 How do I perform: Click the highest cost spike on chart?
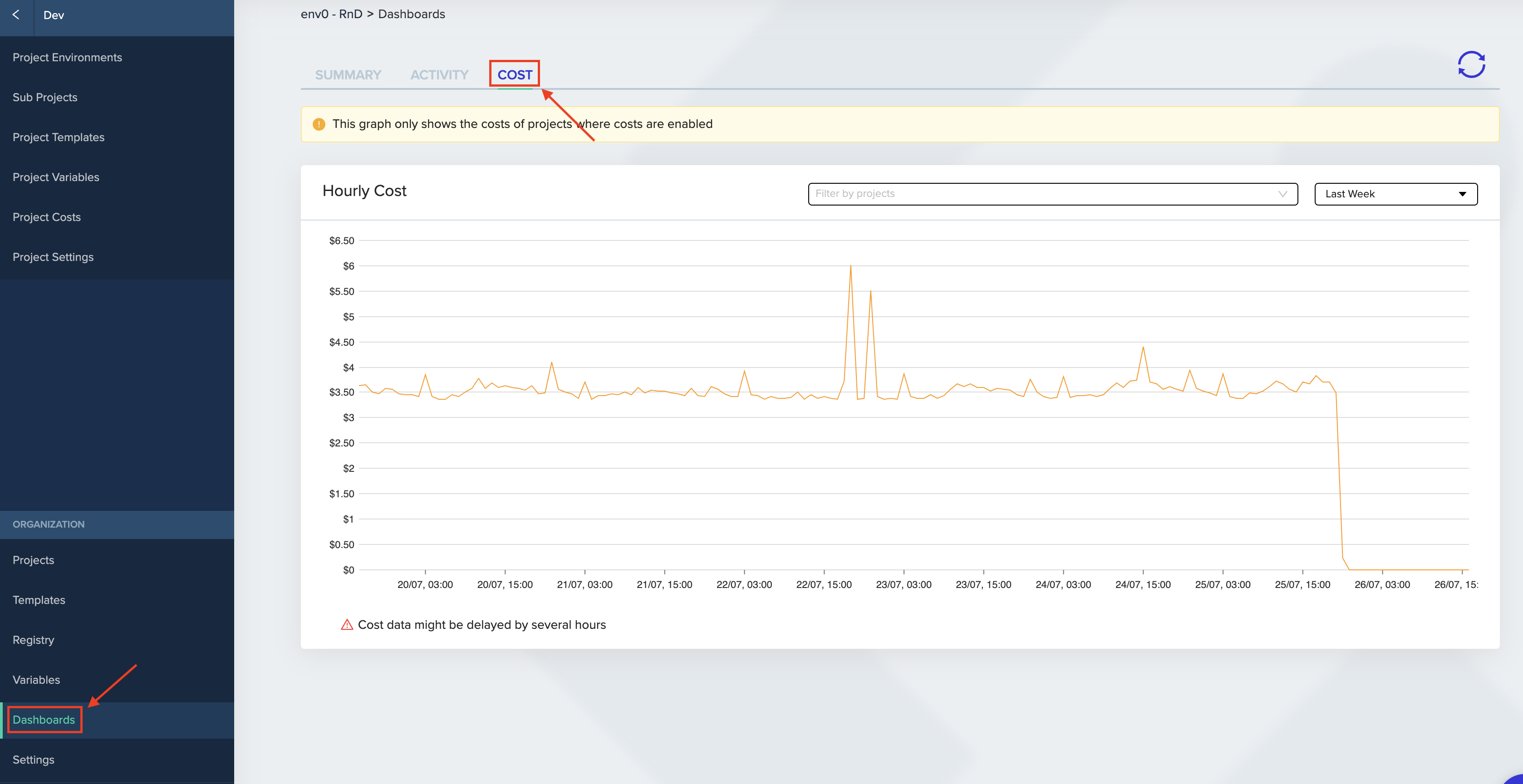tap(850, 267)
